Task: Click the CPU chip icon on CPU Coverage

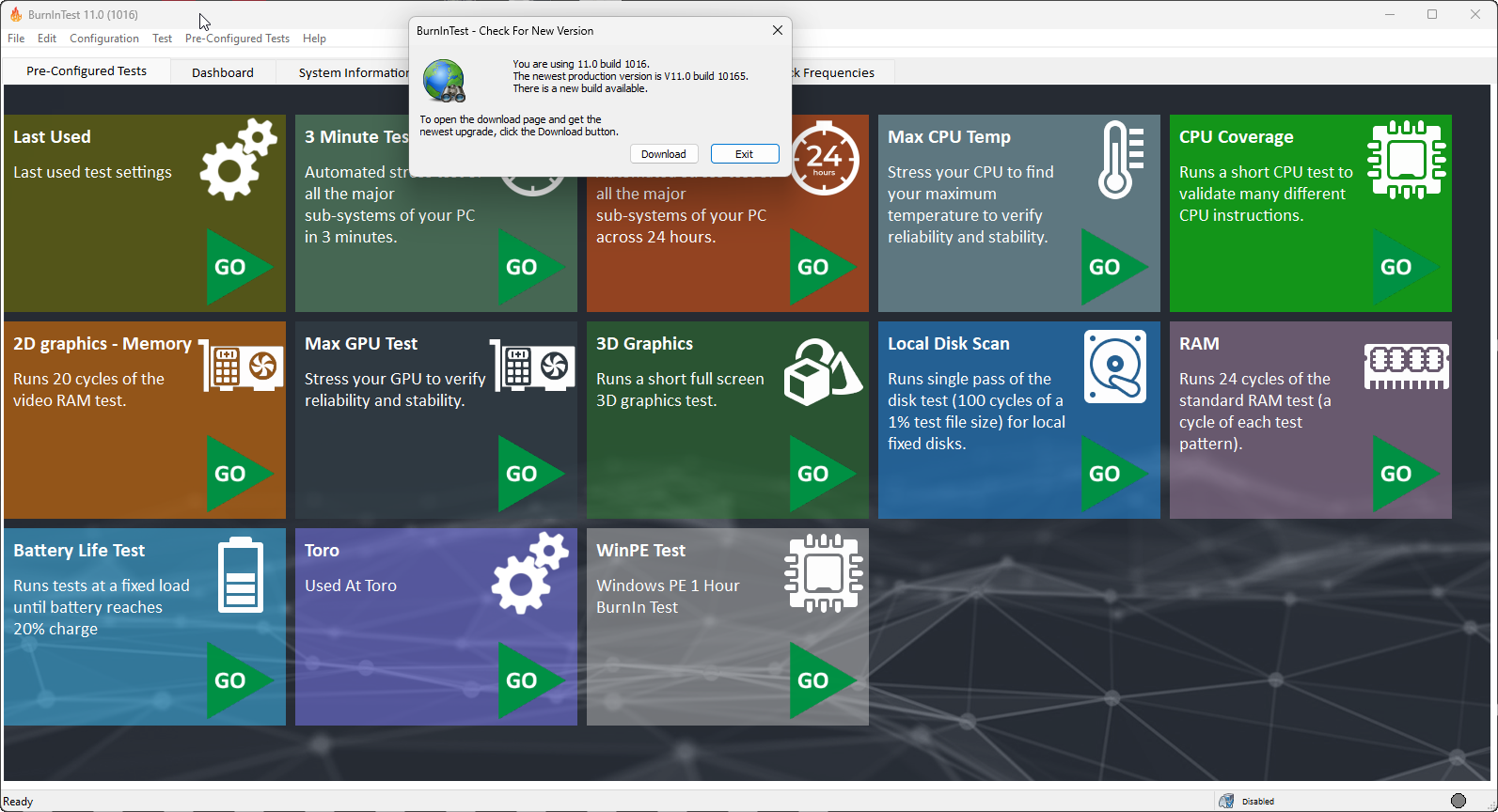Action: click(1407, 159)
